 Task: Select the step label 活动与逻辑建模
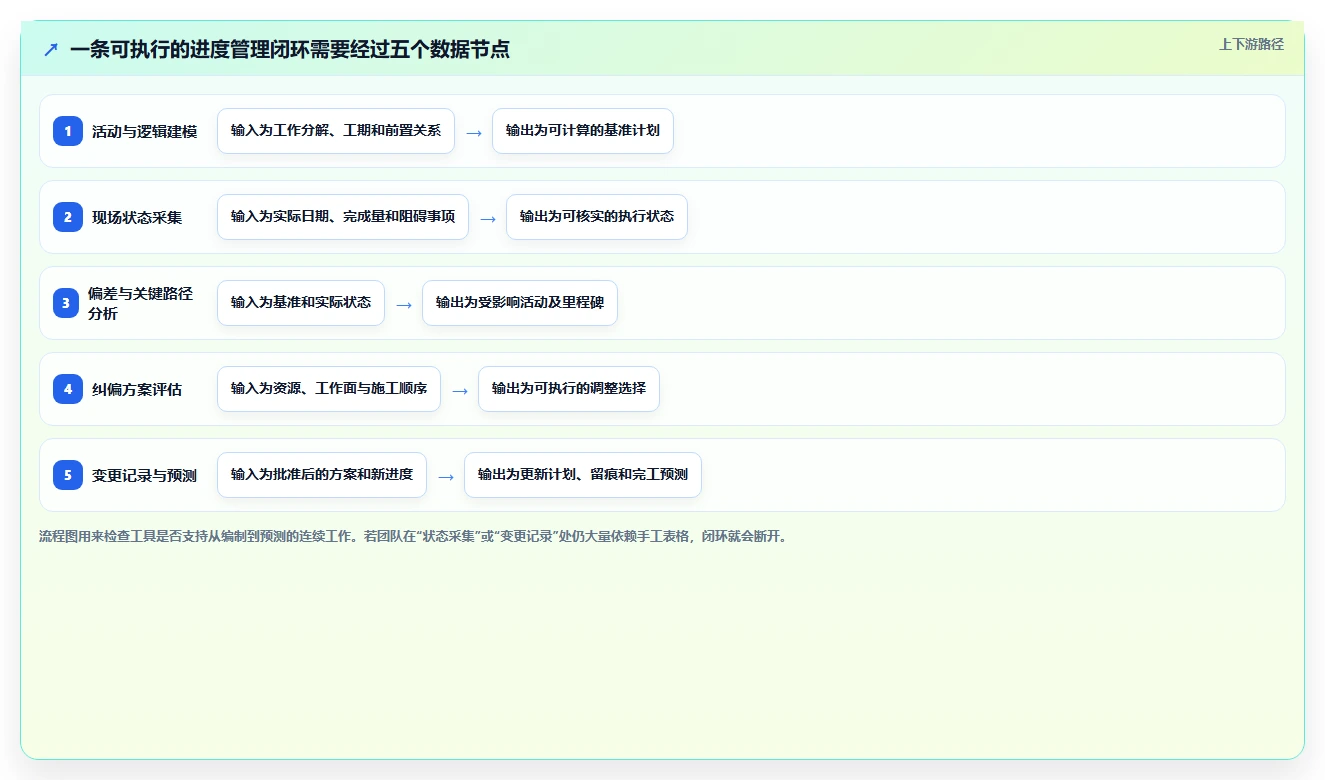tap(145, 131)
